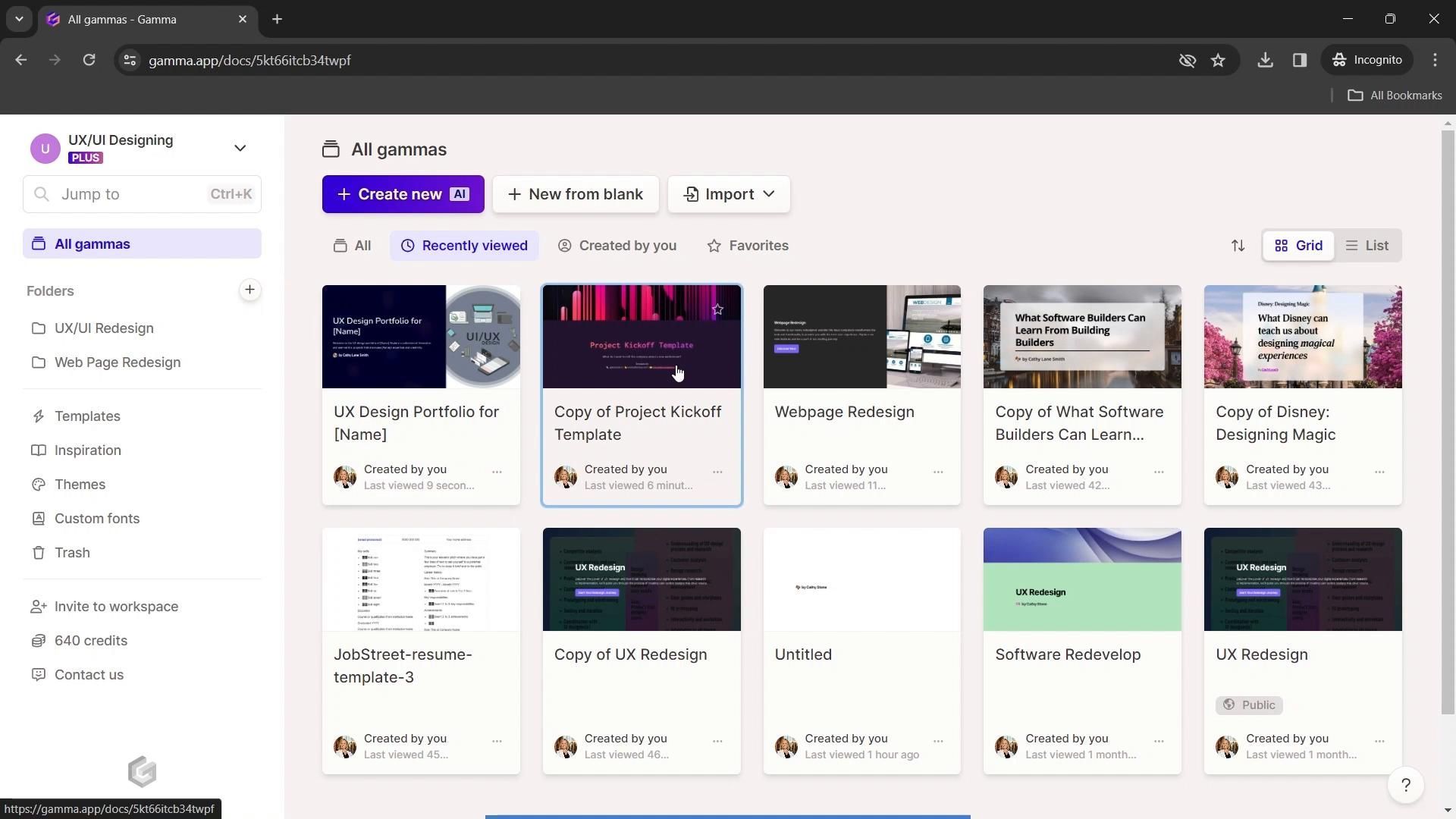
Task: Favorite the Project Kickoff Template star
Action: click(717, 309)
